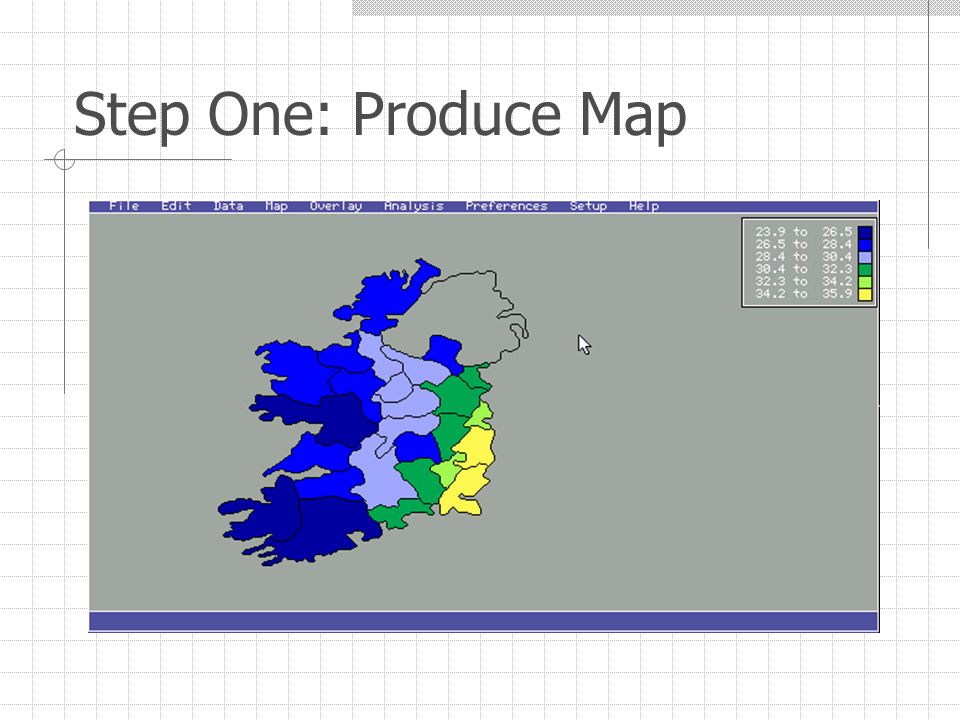The image size is (960, 720).
Task: Click the legend text '28.4 to 30.4'
Action: tap(804, 257)
